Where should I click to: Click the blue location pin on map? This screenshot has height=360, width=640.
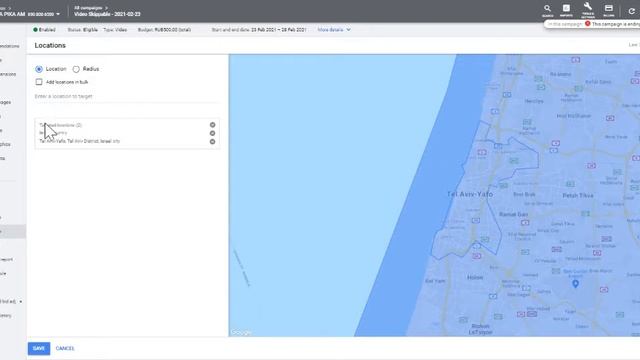click(575, 283)
